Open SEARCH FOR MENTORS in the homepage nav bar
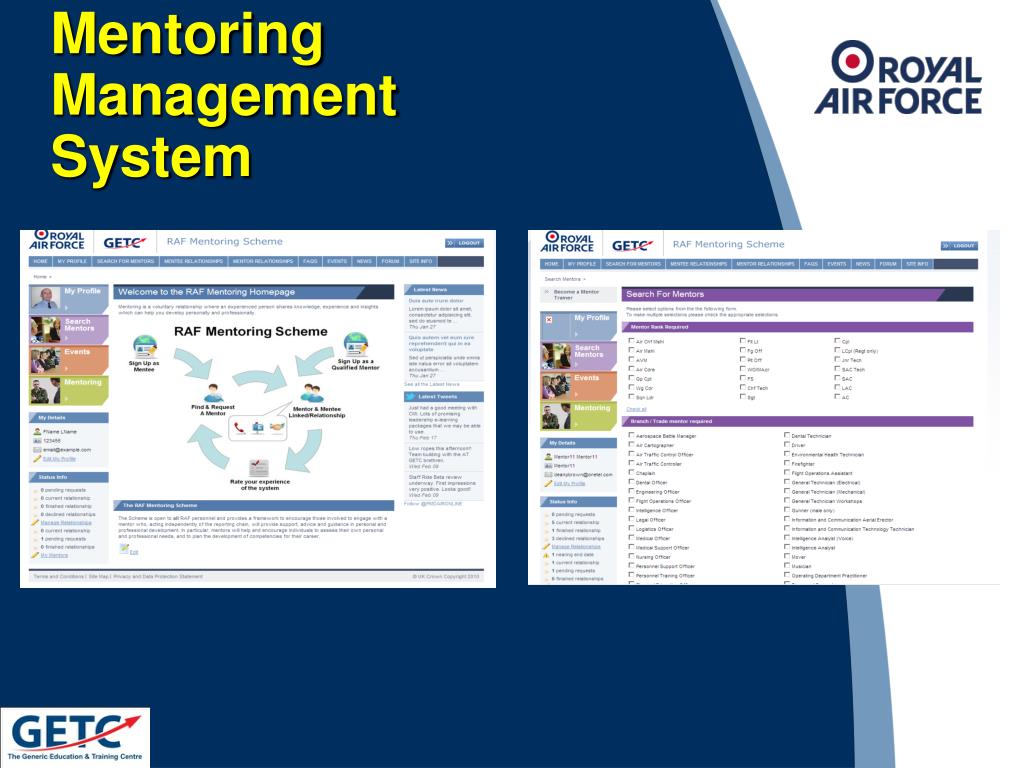The image size is (1024, 768). [x=125, y=261]
